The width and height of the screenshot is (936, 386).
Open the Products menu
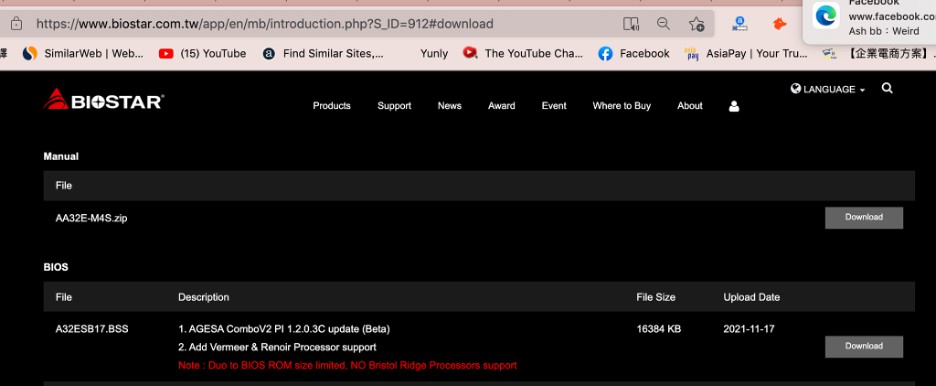point(332,106)
